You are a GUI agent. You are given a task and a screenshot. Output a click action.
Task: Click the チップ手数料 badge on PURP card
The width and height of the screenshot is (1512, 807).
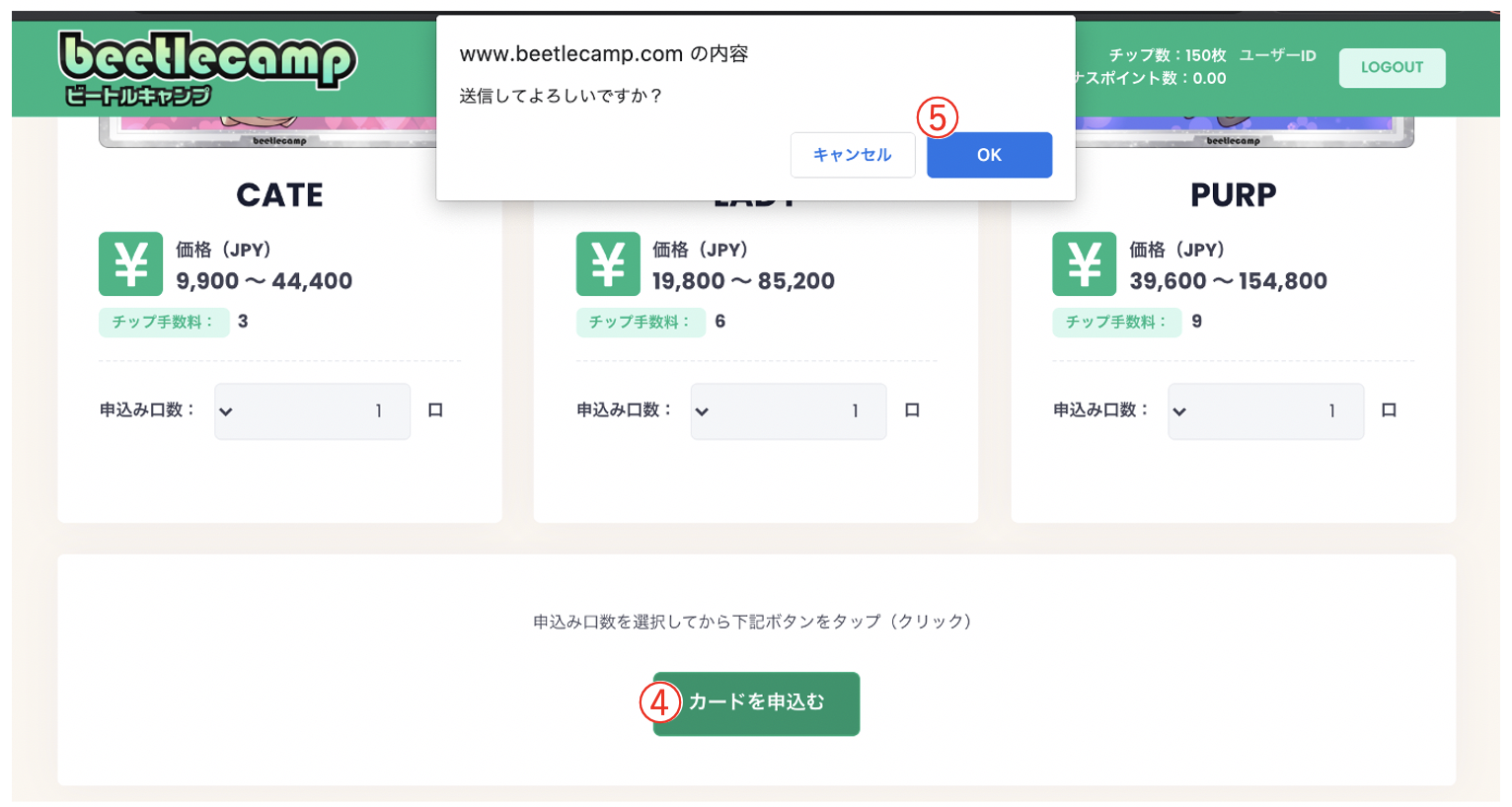1117,322
